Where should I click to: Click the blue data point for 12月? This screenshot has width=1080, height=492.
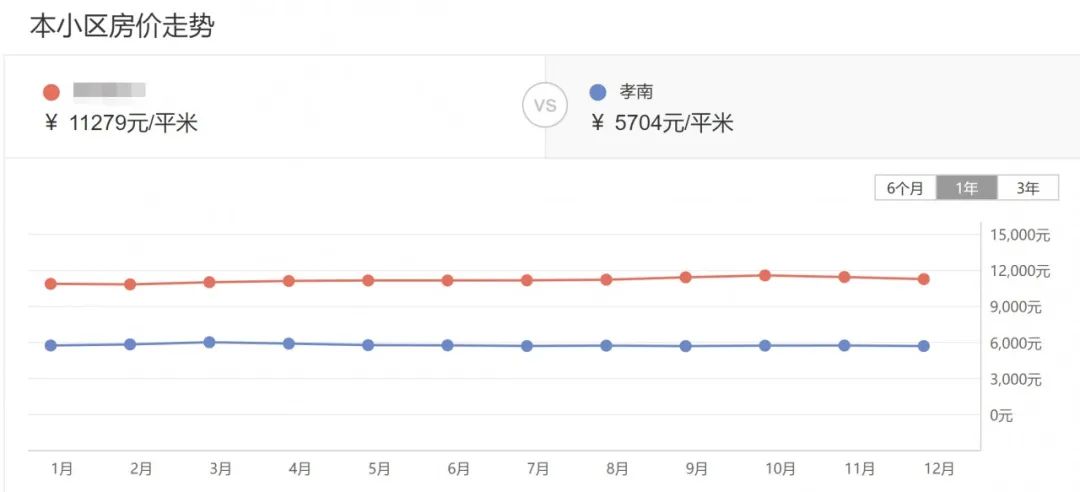[x=924, y=346]
